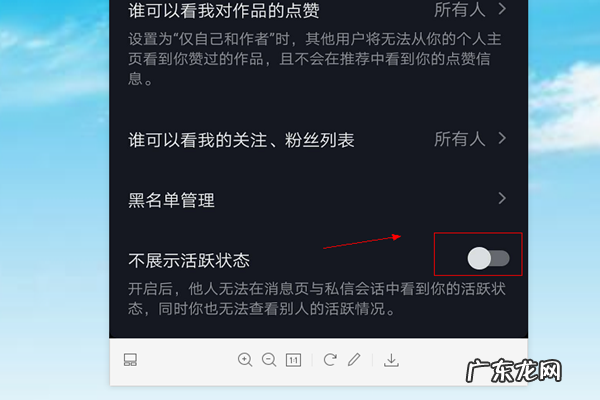
Task: Click description text under 不展示活跃状态
Action: click(317, 299)
